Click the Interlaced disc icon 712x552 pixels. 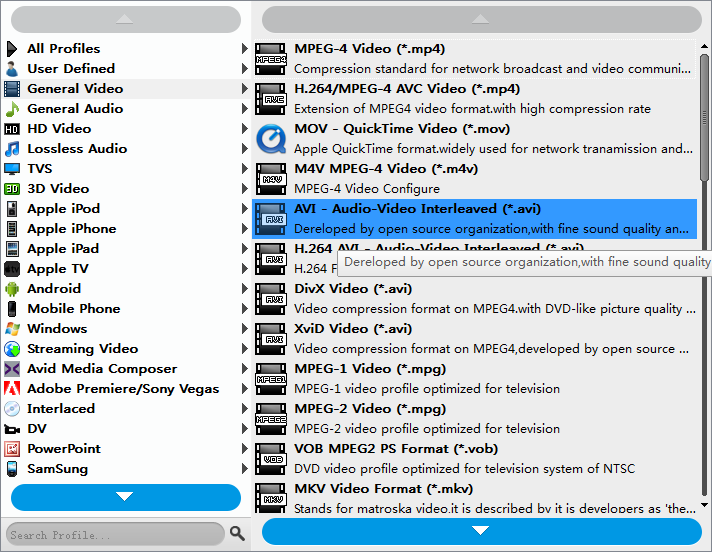click(12, 409)
